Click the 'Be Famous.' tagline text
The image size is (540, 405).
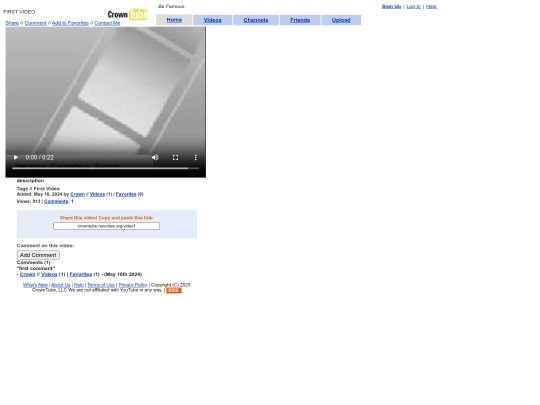(x=171, y=6)
